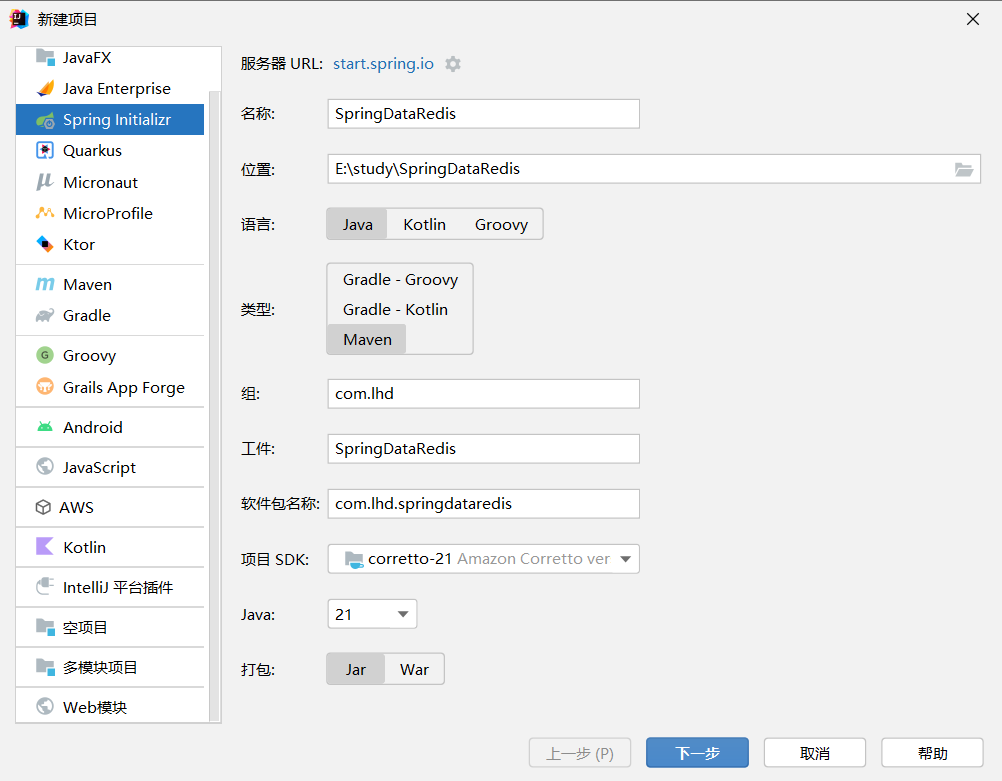Image resolution: width=1002 pixels, height=781 pixels.
Task: Browse for location folder icon
Action: 964,169
